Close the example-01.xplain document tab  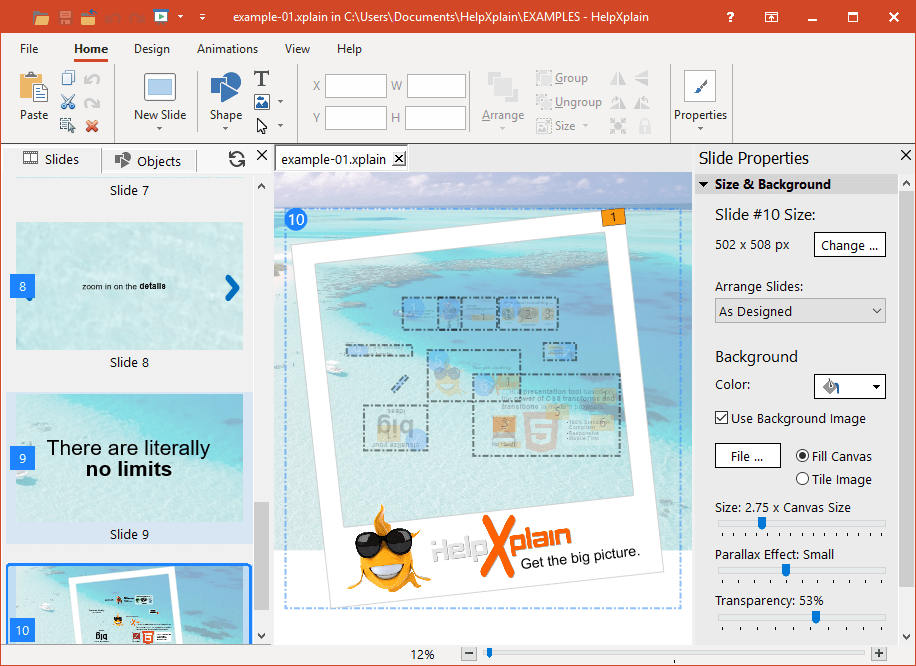[399, 159]
